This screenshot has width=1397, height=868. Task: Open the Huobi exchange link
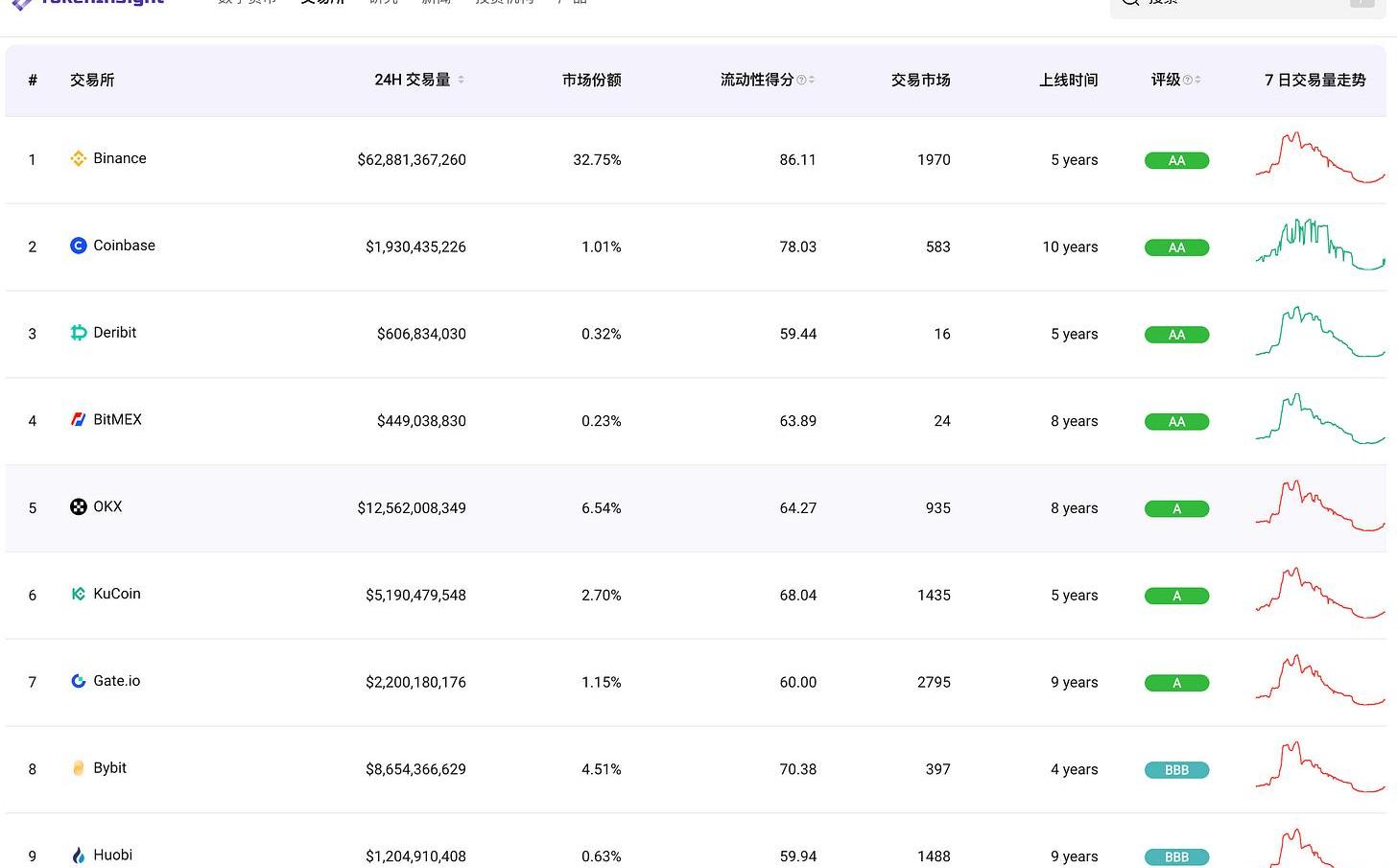(113, 856)
